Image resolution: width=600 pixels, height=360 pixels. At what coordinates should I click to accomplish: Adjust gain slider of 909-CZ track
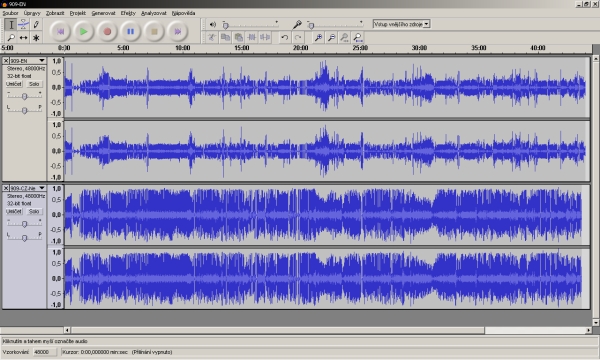click(24, 223)
